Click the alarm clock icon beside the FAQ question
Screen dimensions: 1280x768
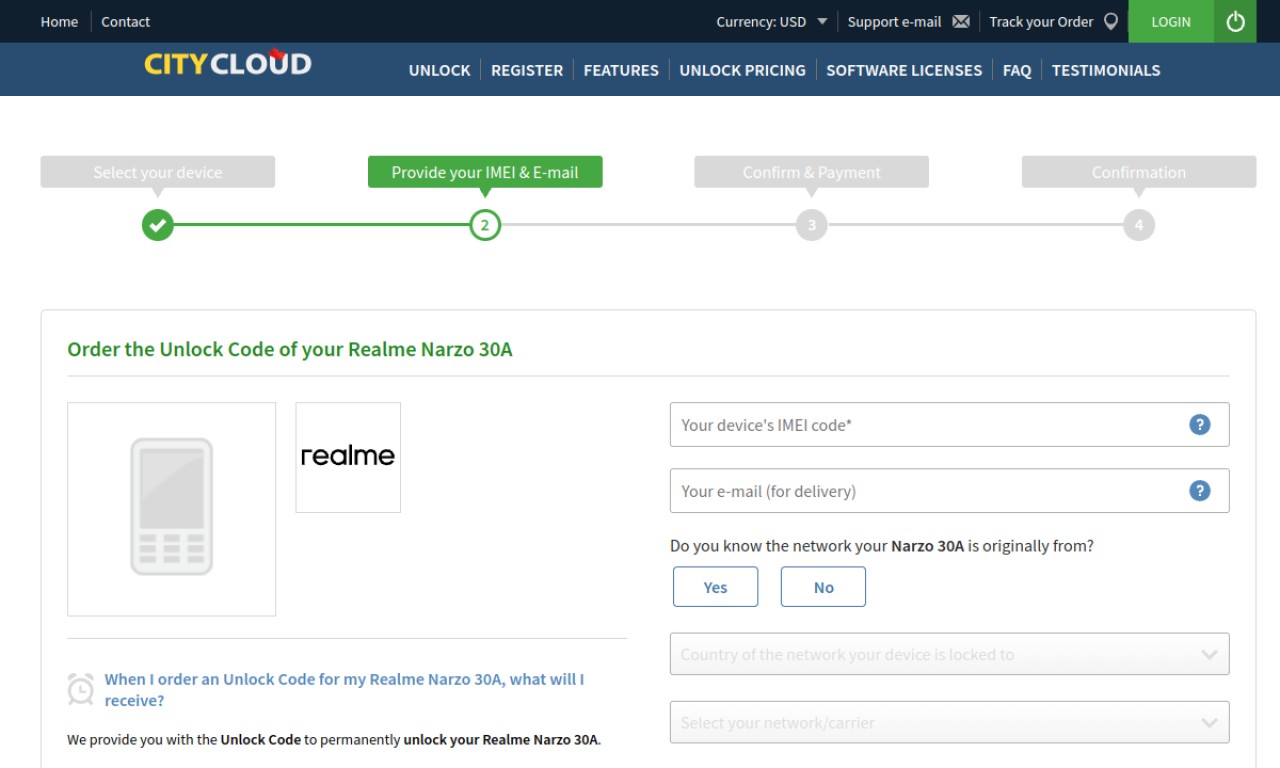(81, 689)
